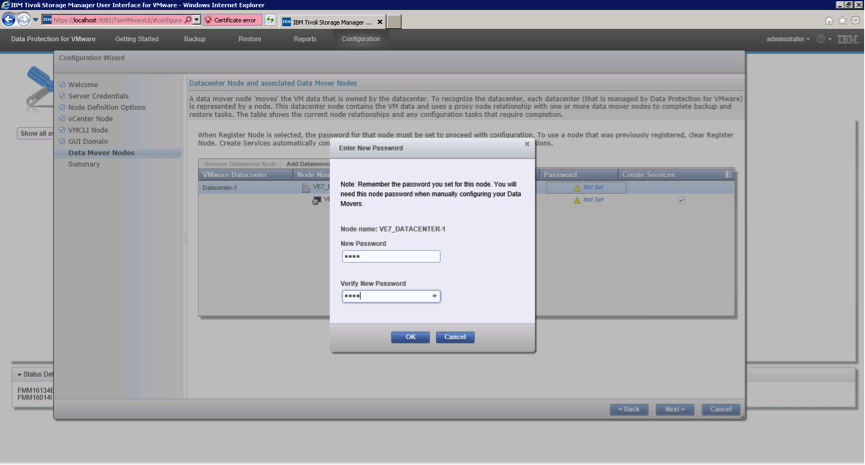865x465 pixels.
Task: Click the browser Forward arrow button
Action: click(24, 20)
